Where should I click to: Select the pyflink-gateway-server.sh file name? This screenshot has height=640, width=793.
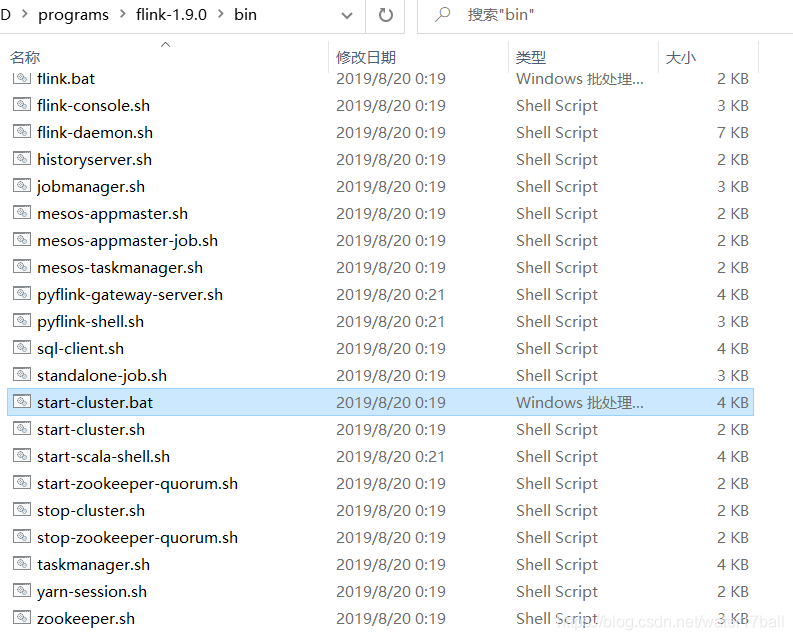point(130,294)
